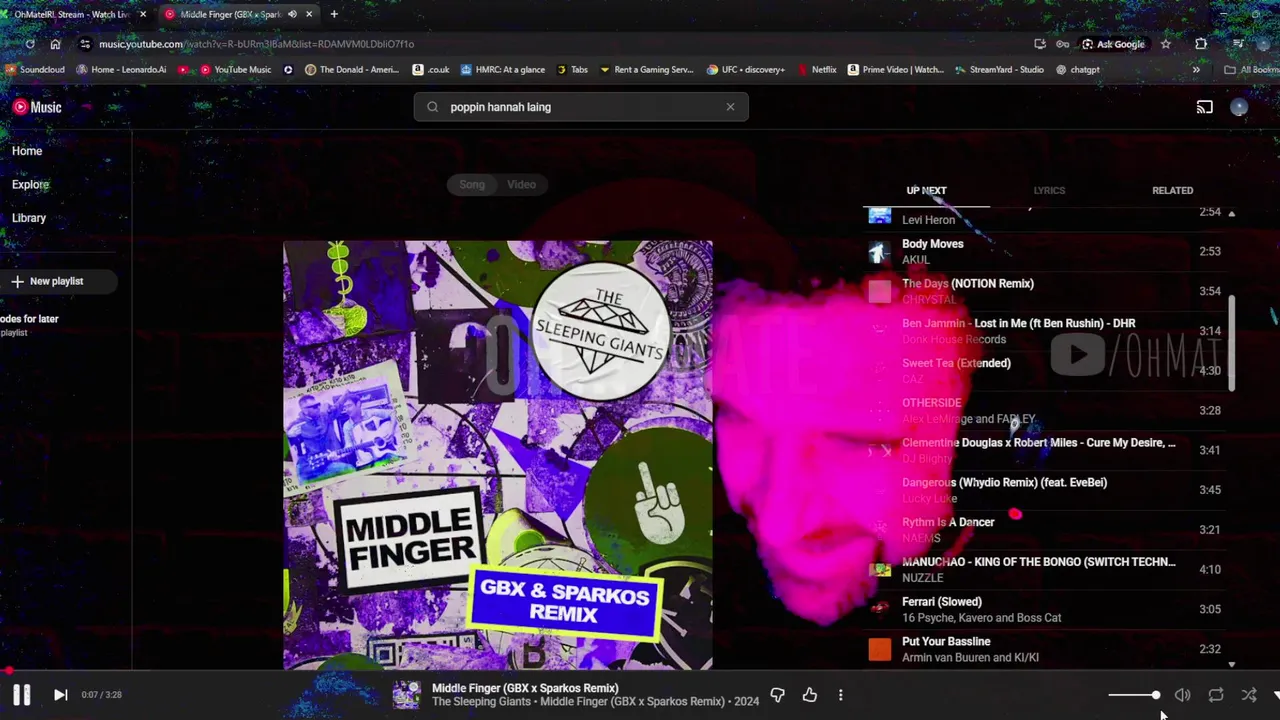Open the Soundcloud bookmark
Screen dimensions: 1280x720
click(x=35, y=70)
